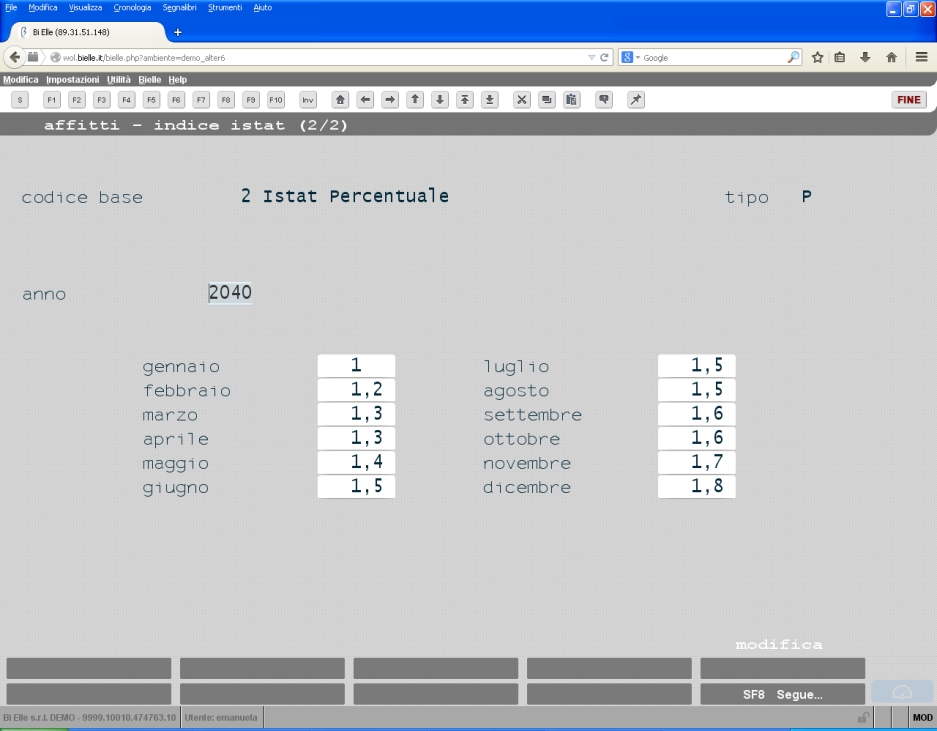
Task: Click the luglio value field
Action: click(x=697, y=365)
